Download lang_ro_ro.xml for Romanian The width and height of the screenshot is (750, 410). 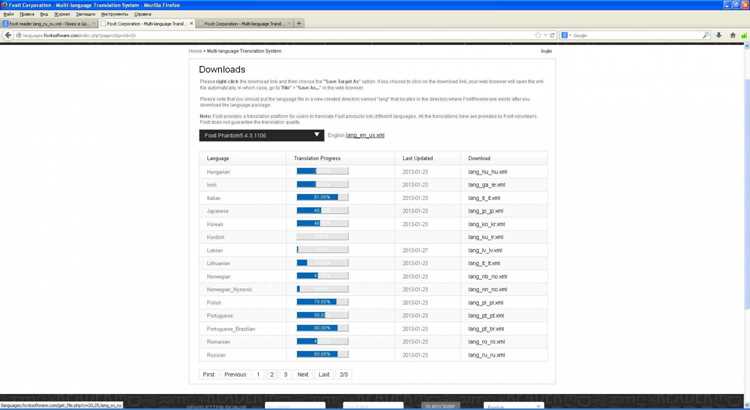486,342
